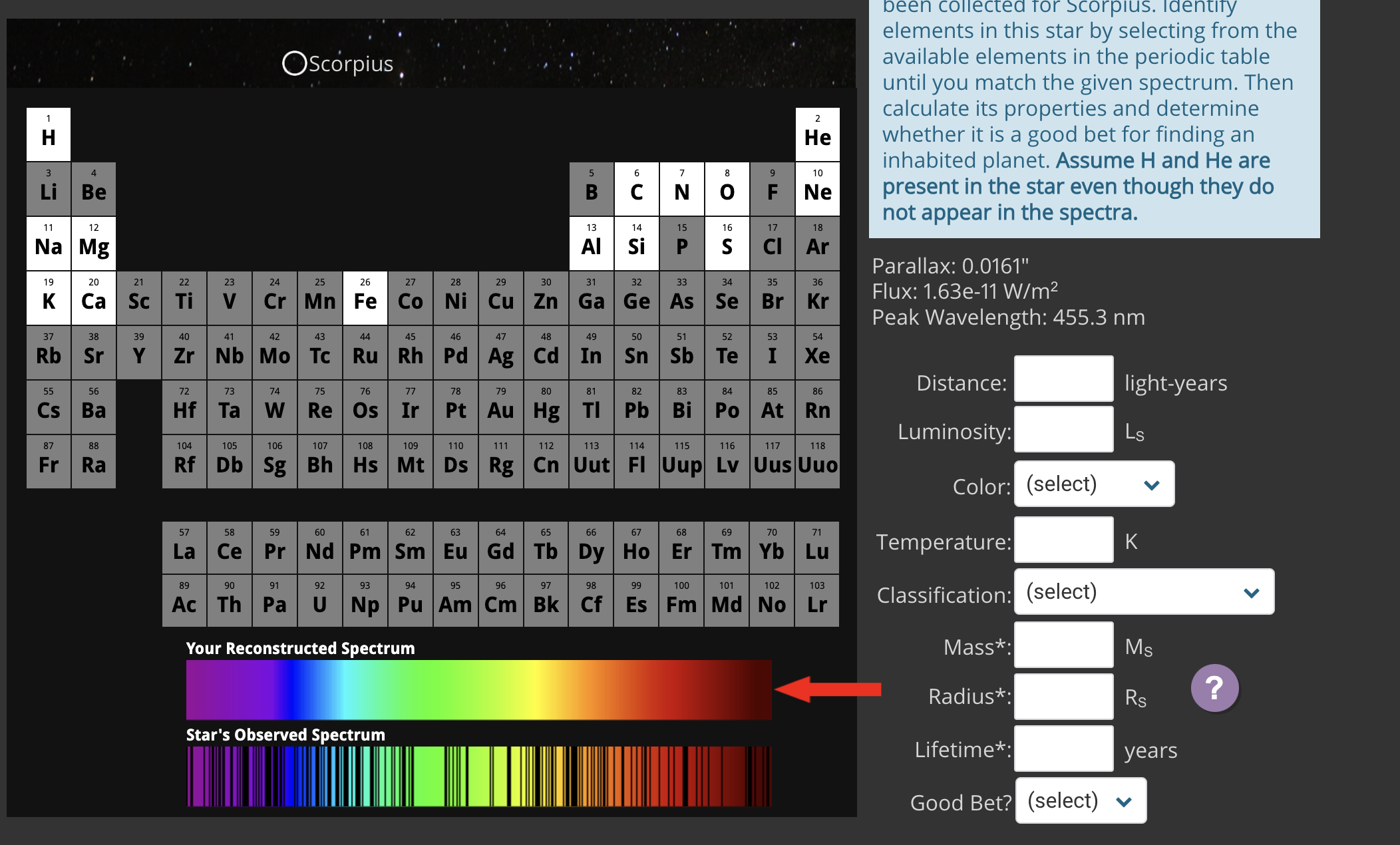This screenshot has height=845, width=1400.
Task: Toggle Calcium (Ca) in the table
Action: [92, 299]
